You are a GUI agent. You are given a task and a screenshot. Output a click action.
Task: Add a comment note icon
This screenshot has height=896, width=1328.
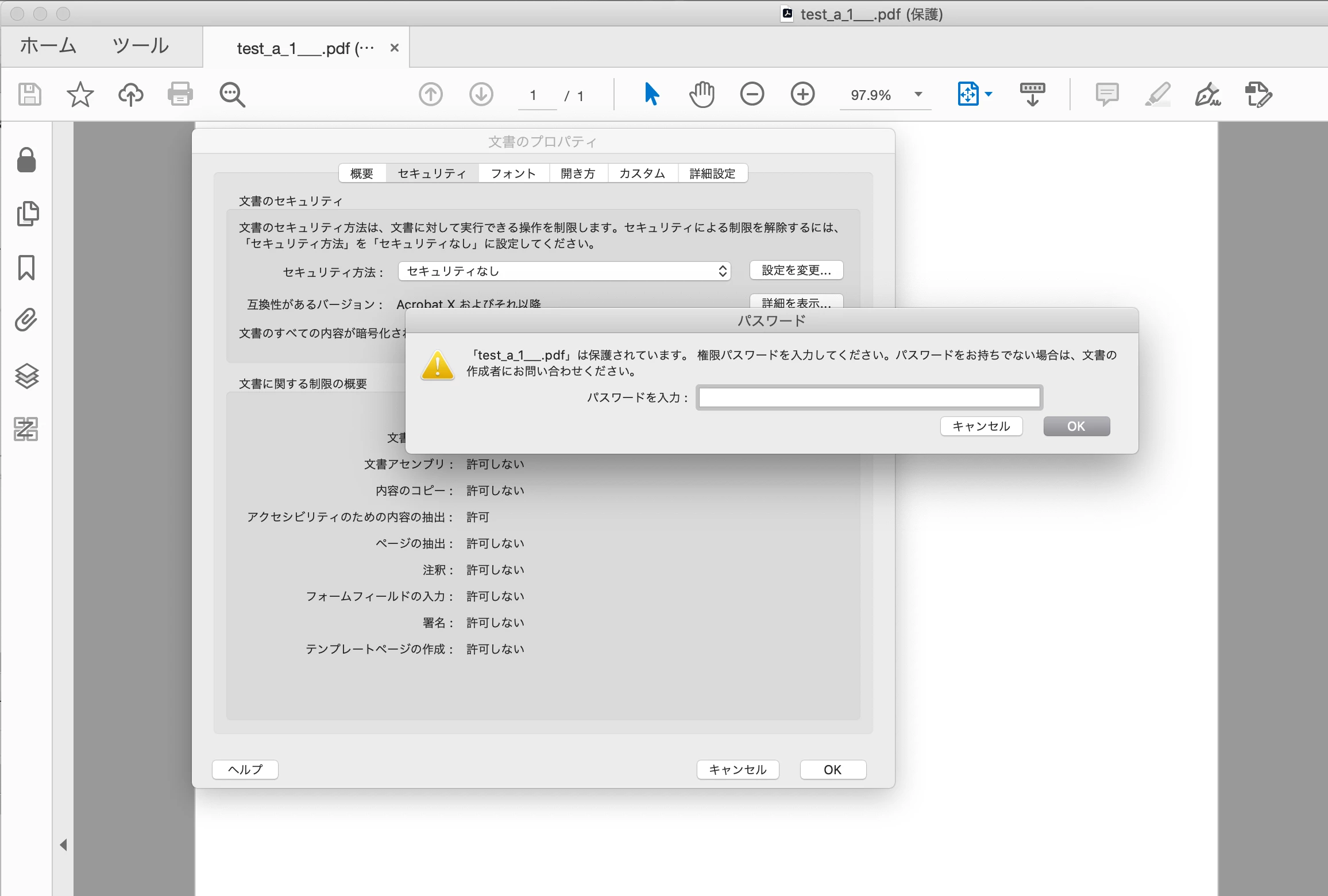(1107, 94)
